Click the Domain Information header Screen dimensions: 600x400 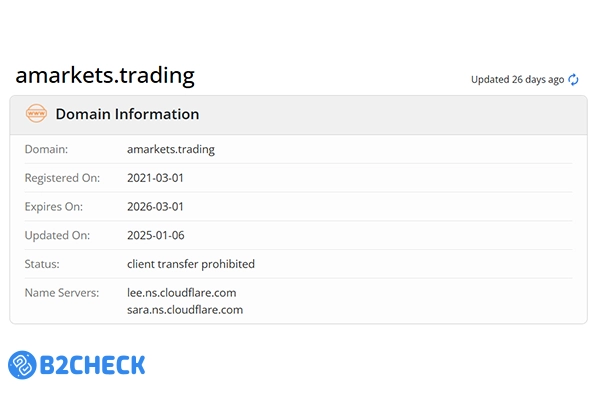[127, 114]
